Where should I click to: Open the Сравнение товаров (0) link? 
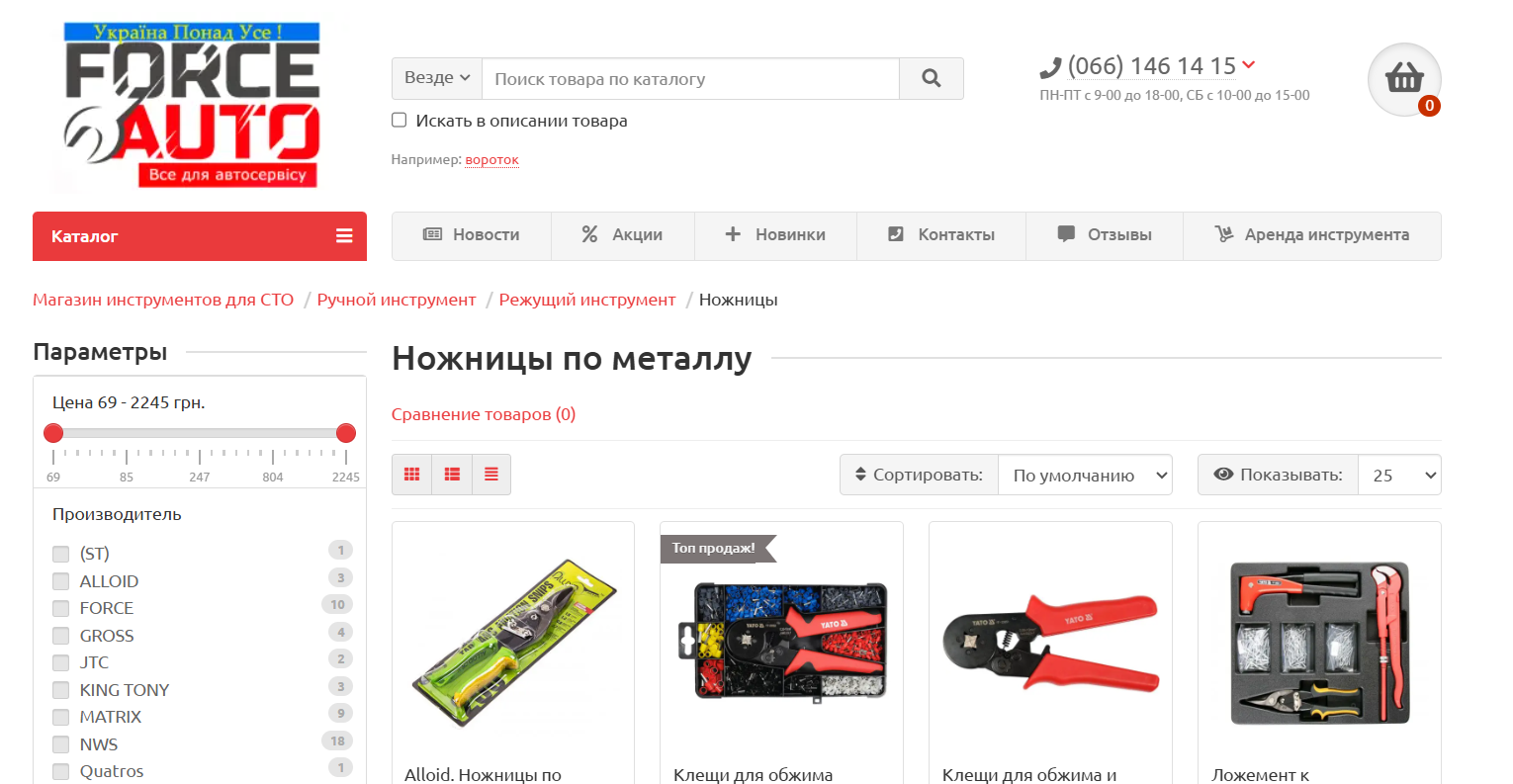(484, 414)
